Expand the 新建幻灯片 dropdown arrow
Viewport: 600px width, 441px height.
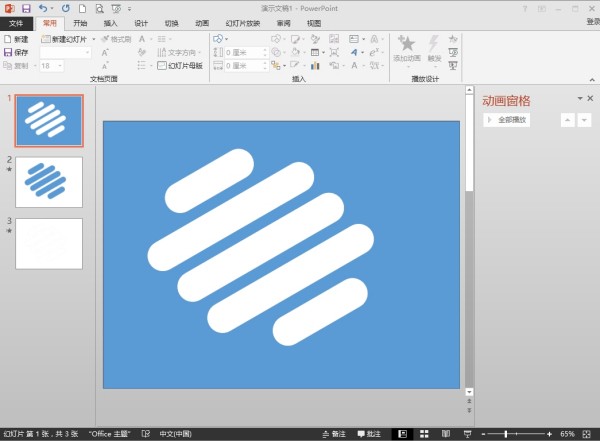[x=92, y=39]
